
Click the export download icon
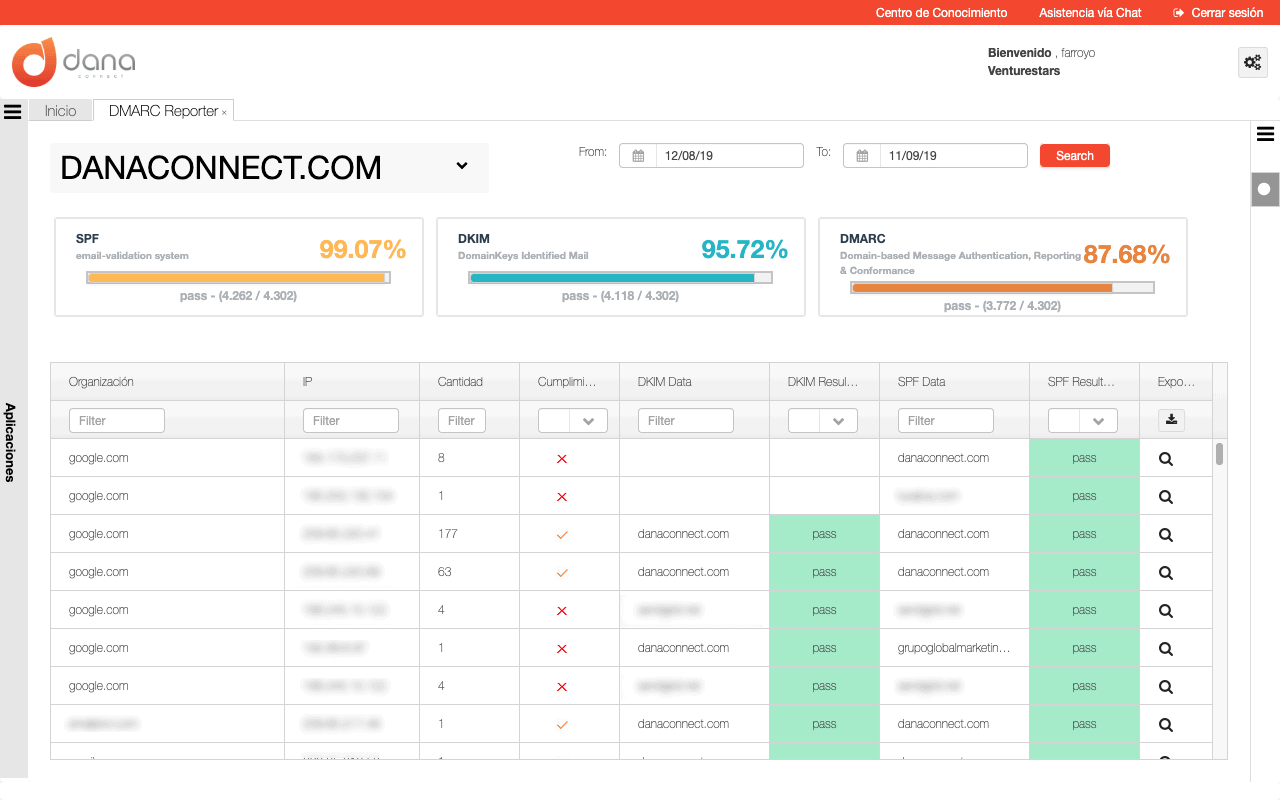point(1173,420)
